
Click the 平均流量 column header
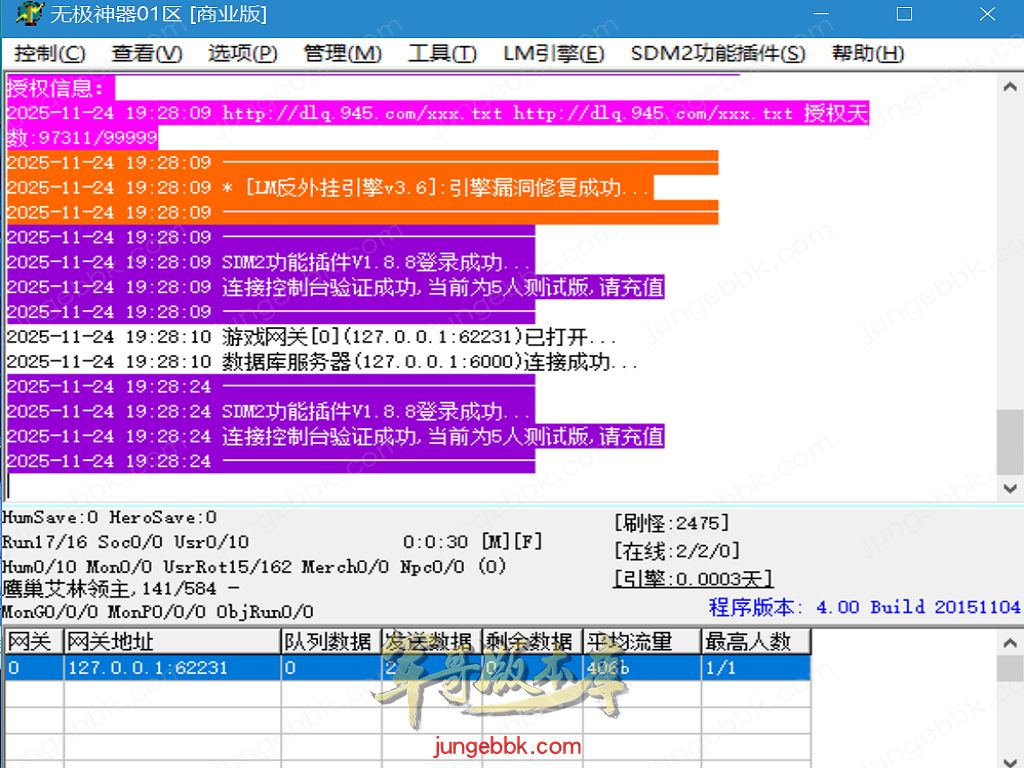coord(640,641)
